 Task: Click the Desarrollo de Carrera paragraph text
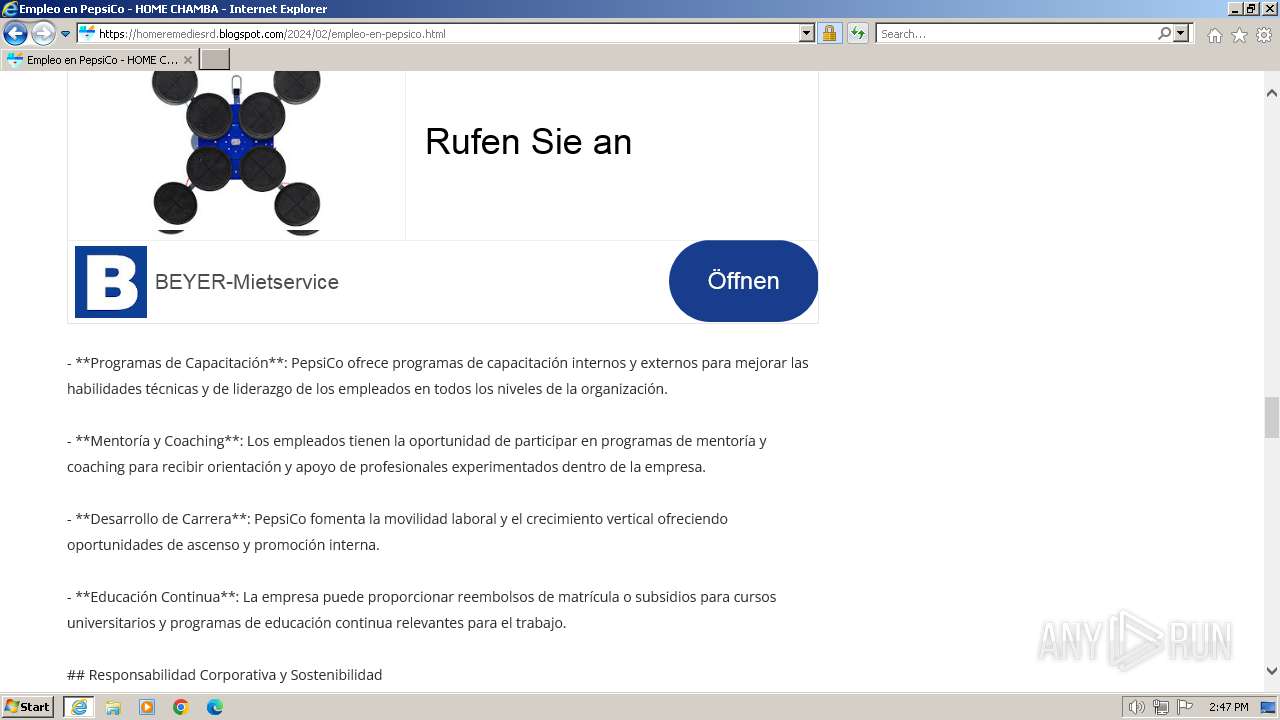(x=398, y=532)
